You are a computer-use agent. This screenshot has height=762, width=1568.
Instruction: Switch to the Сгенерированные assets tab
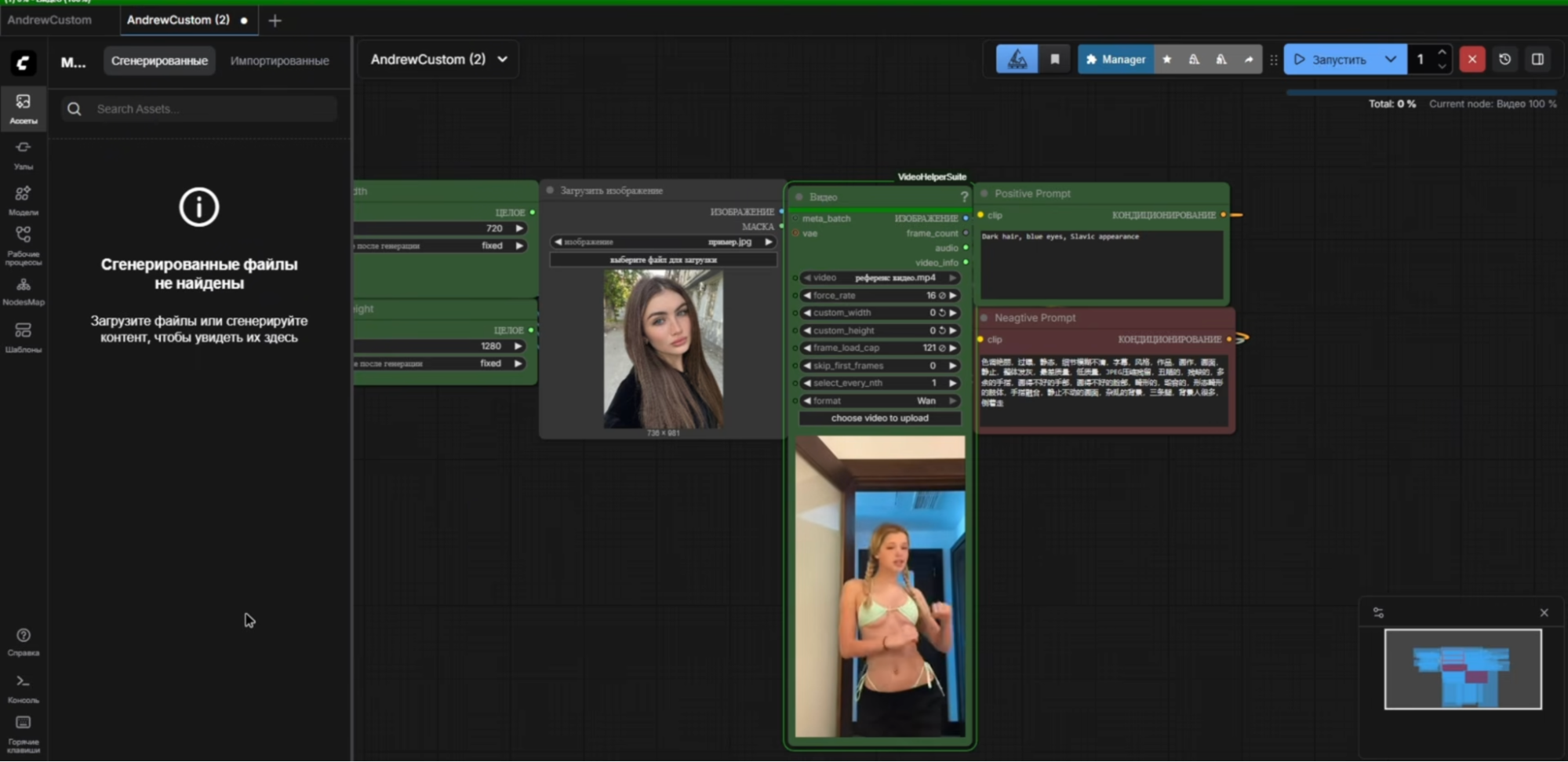click(x=159, y=60)
